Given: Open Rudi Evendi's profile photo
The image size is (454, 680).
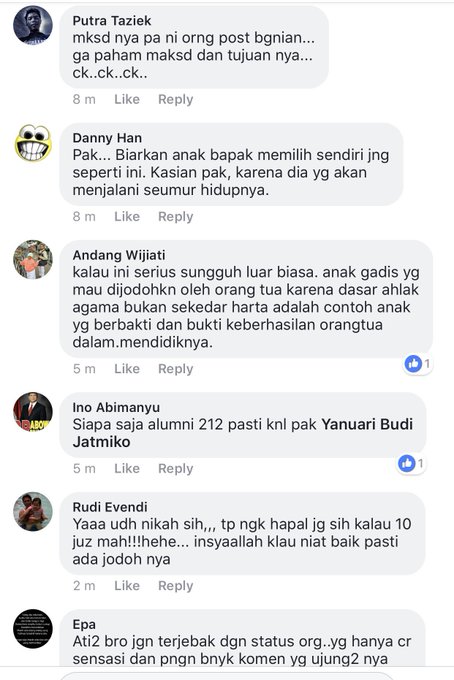Looking at the screenshot, I should tap(33, 512).
